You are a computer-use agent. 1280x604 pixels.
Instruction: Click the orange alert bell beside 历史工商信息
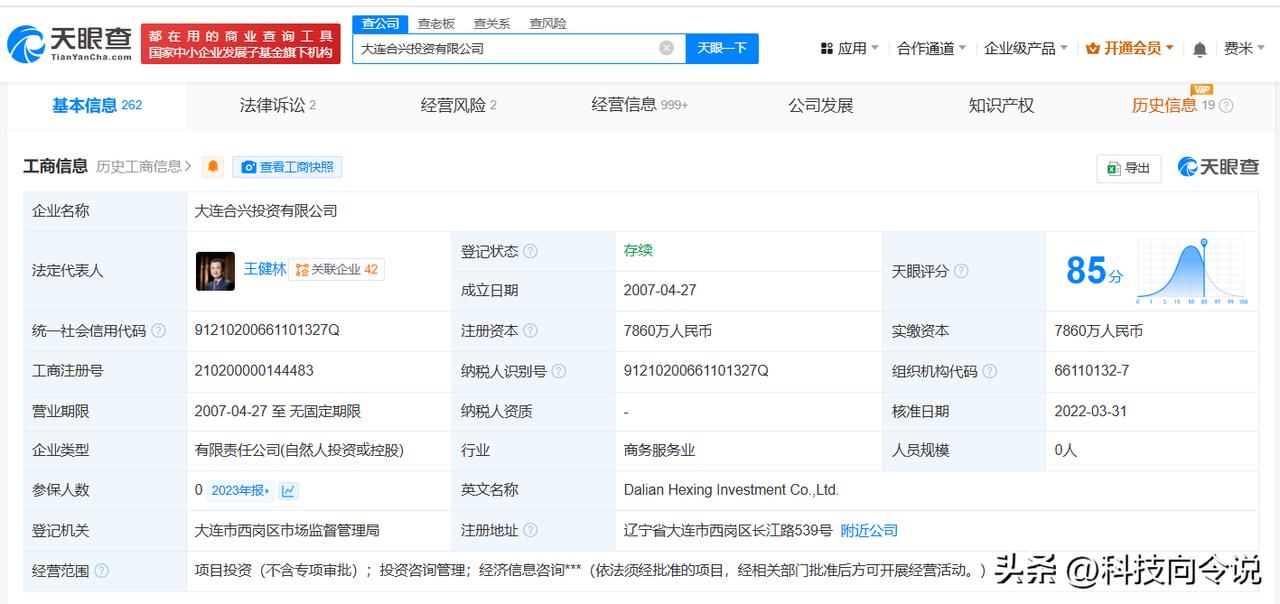(213, 166)
